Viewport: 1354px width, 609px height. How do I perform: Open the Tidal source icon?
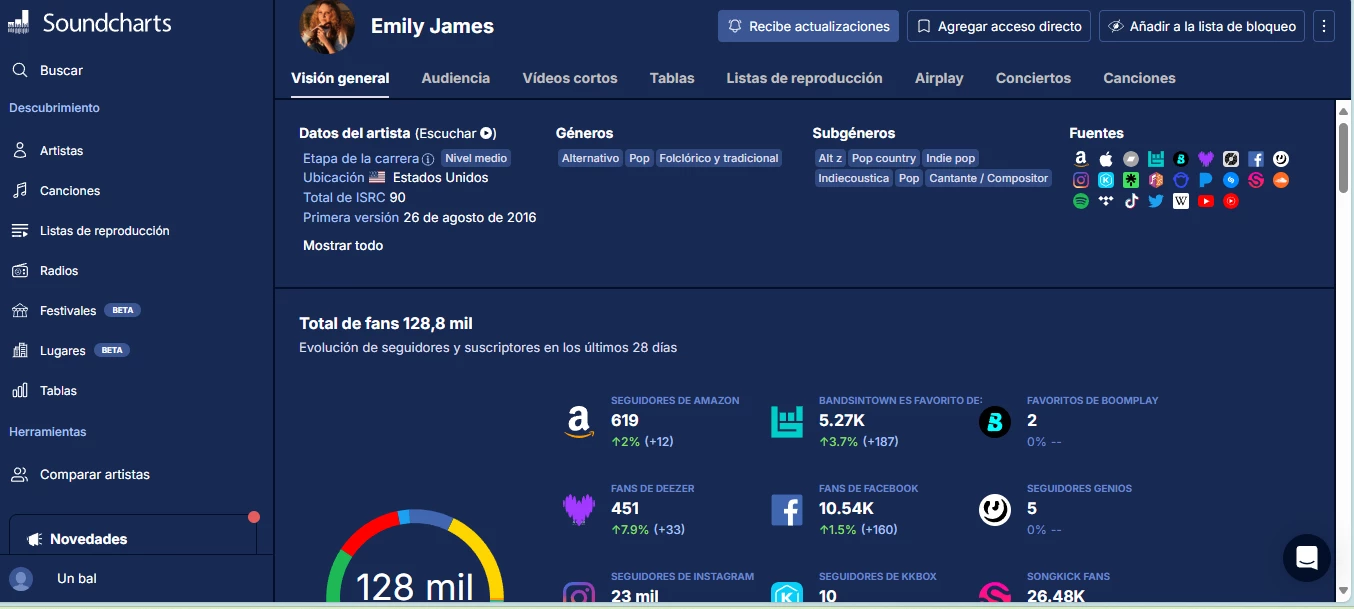(1106, 201)
